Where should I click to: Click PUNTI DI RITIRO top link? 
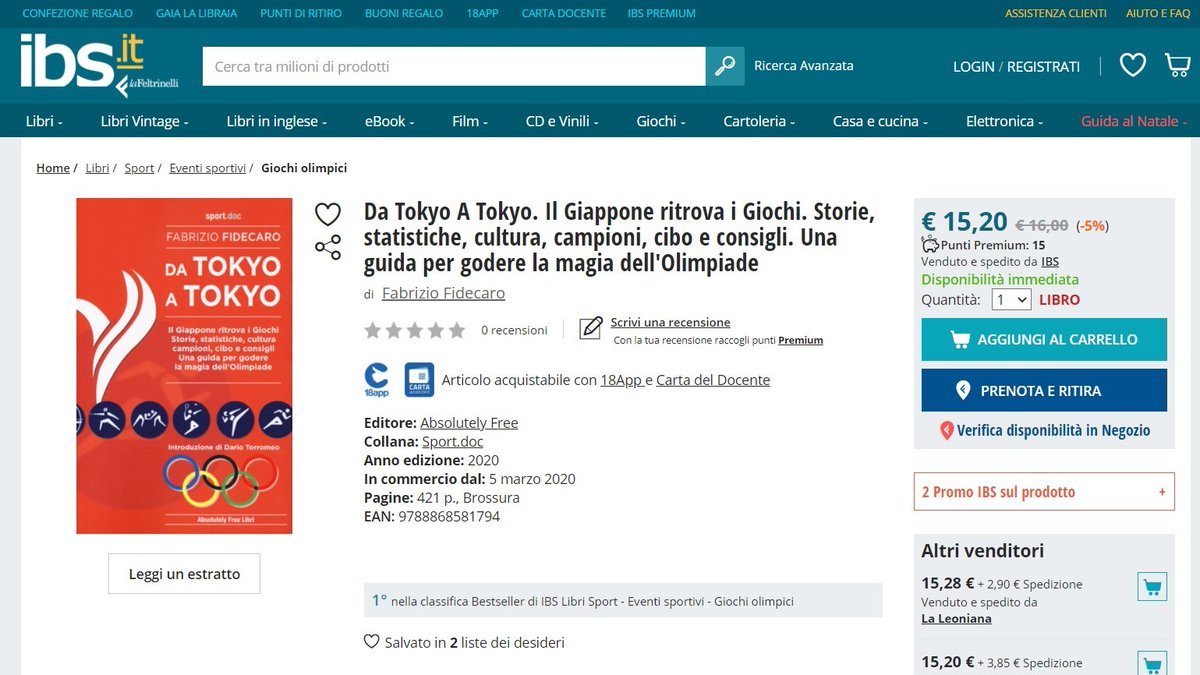[301, 13]
